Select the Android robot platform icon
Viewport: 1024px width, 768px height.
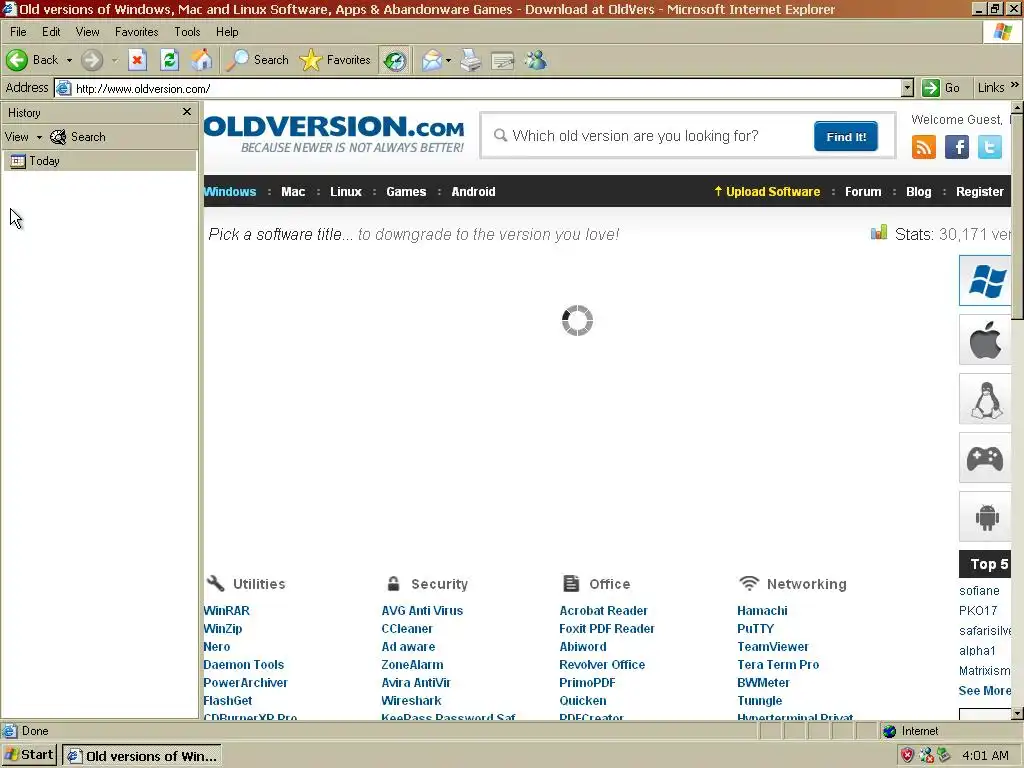985,517
